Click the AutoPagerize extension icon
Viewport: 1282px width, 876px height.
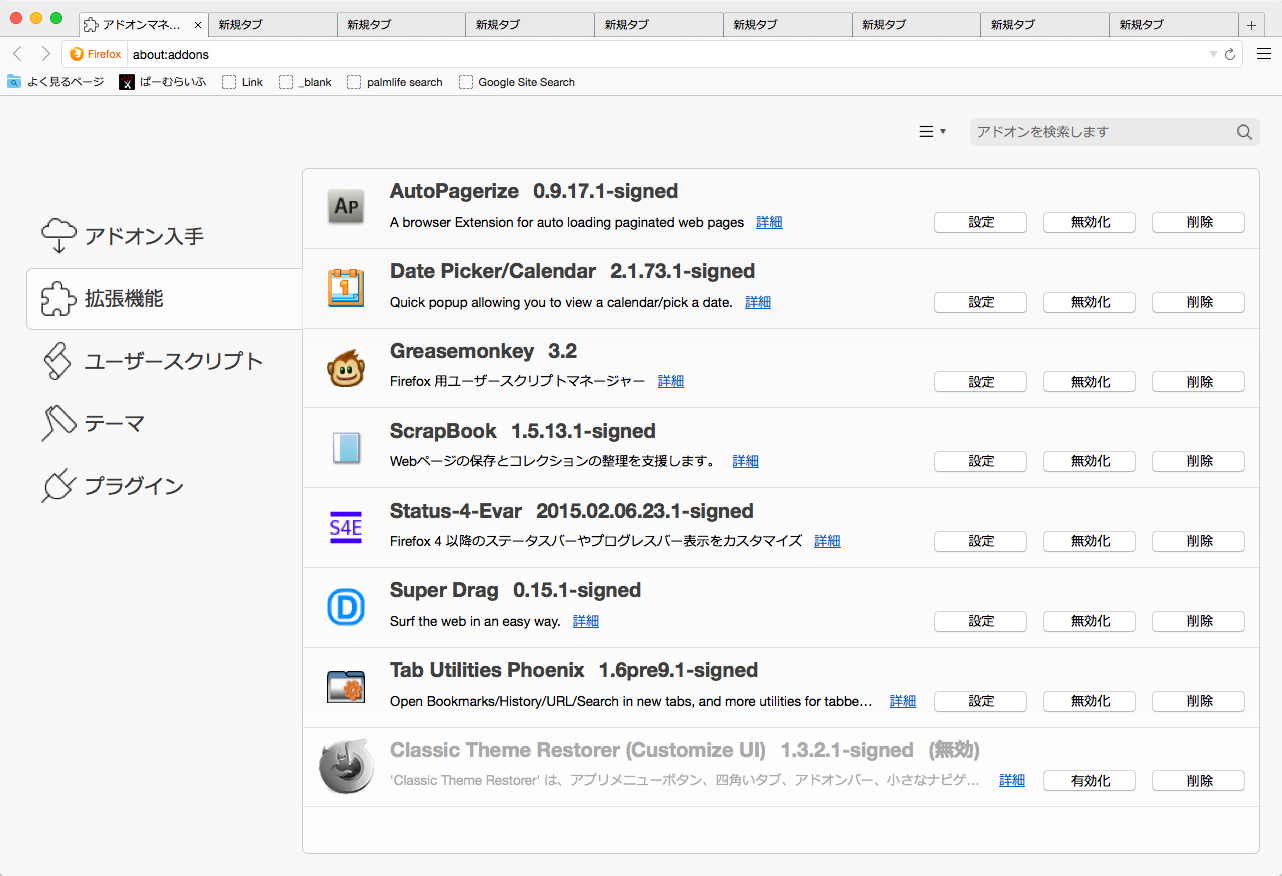[x=346, y=207]
